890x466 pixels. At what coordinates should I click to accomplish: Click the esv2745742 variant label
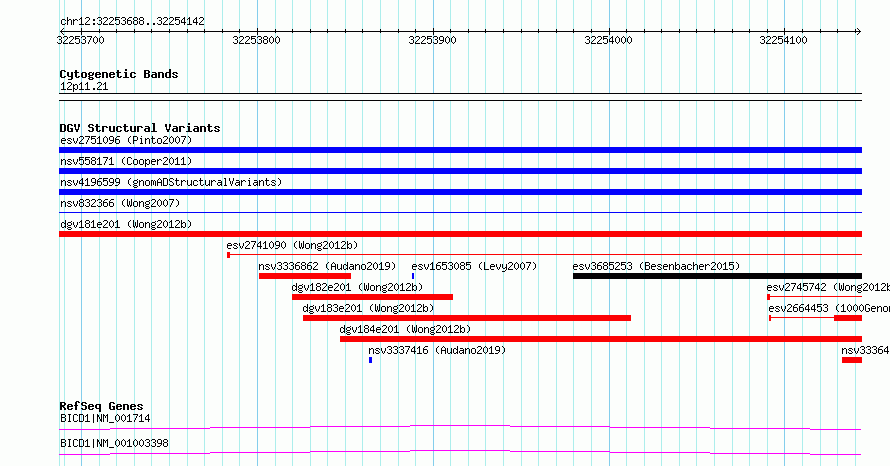pyautogui.click(x=828, y=287)
